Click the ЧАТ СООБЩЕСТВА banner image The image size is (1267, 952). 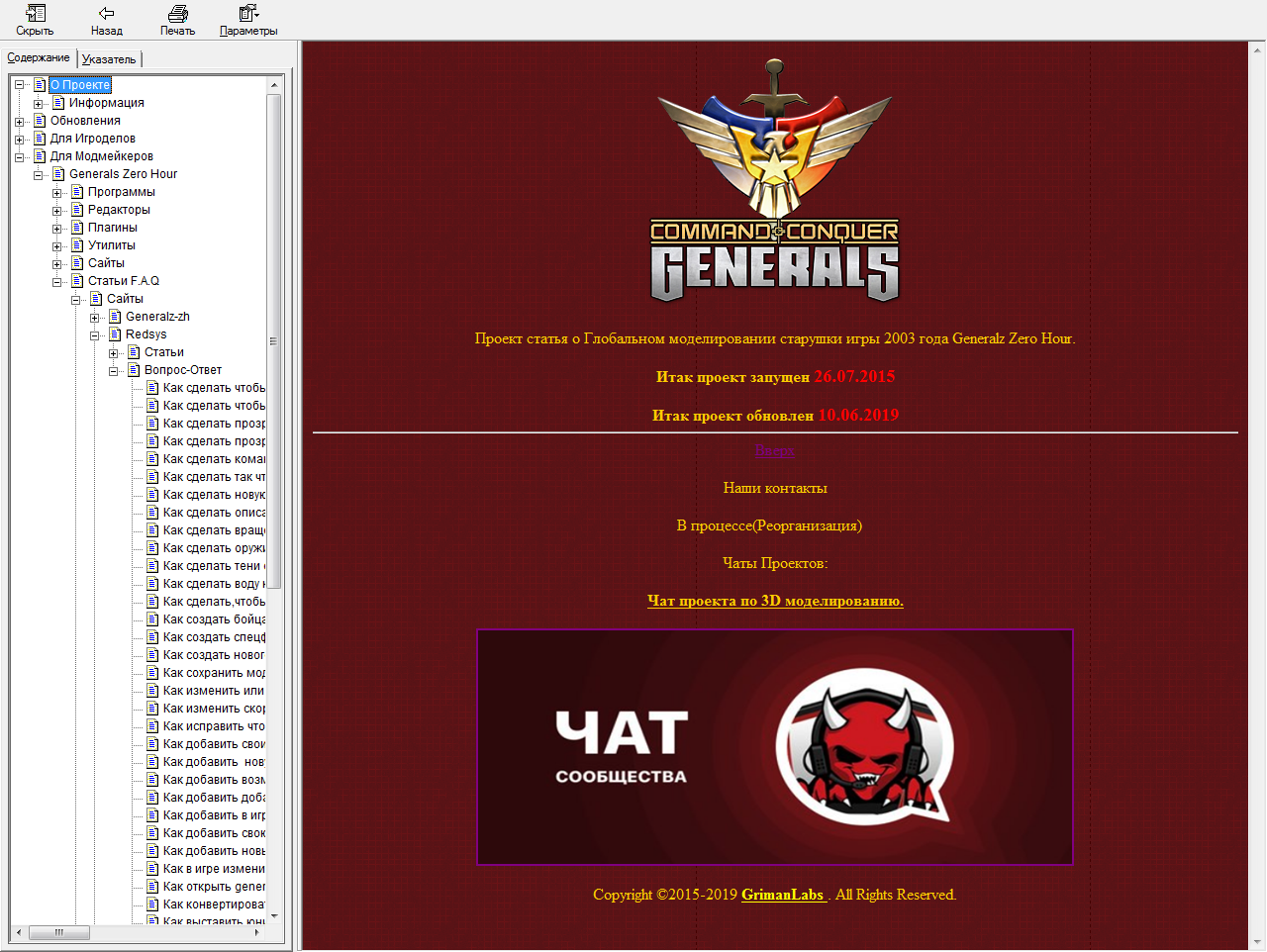(775, 747)
